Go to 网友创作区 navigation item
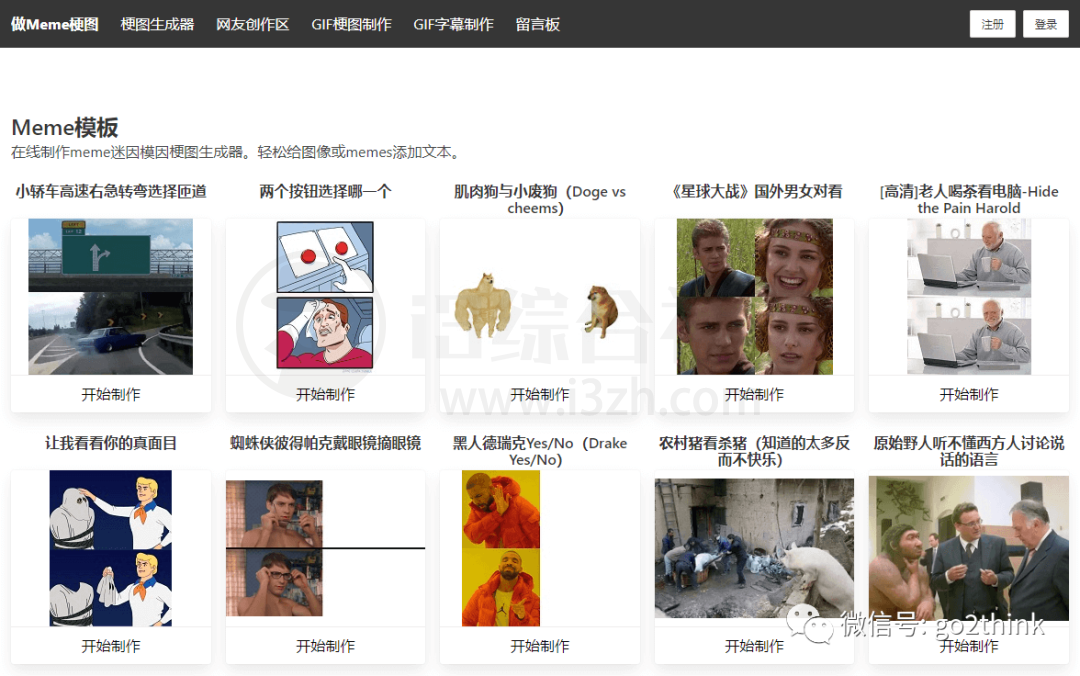Viewport: 1080px width, 676px height. pos(252,24)
